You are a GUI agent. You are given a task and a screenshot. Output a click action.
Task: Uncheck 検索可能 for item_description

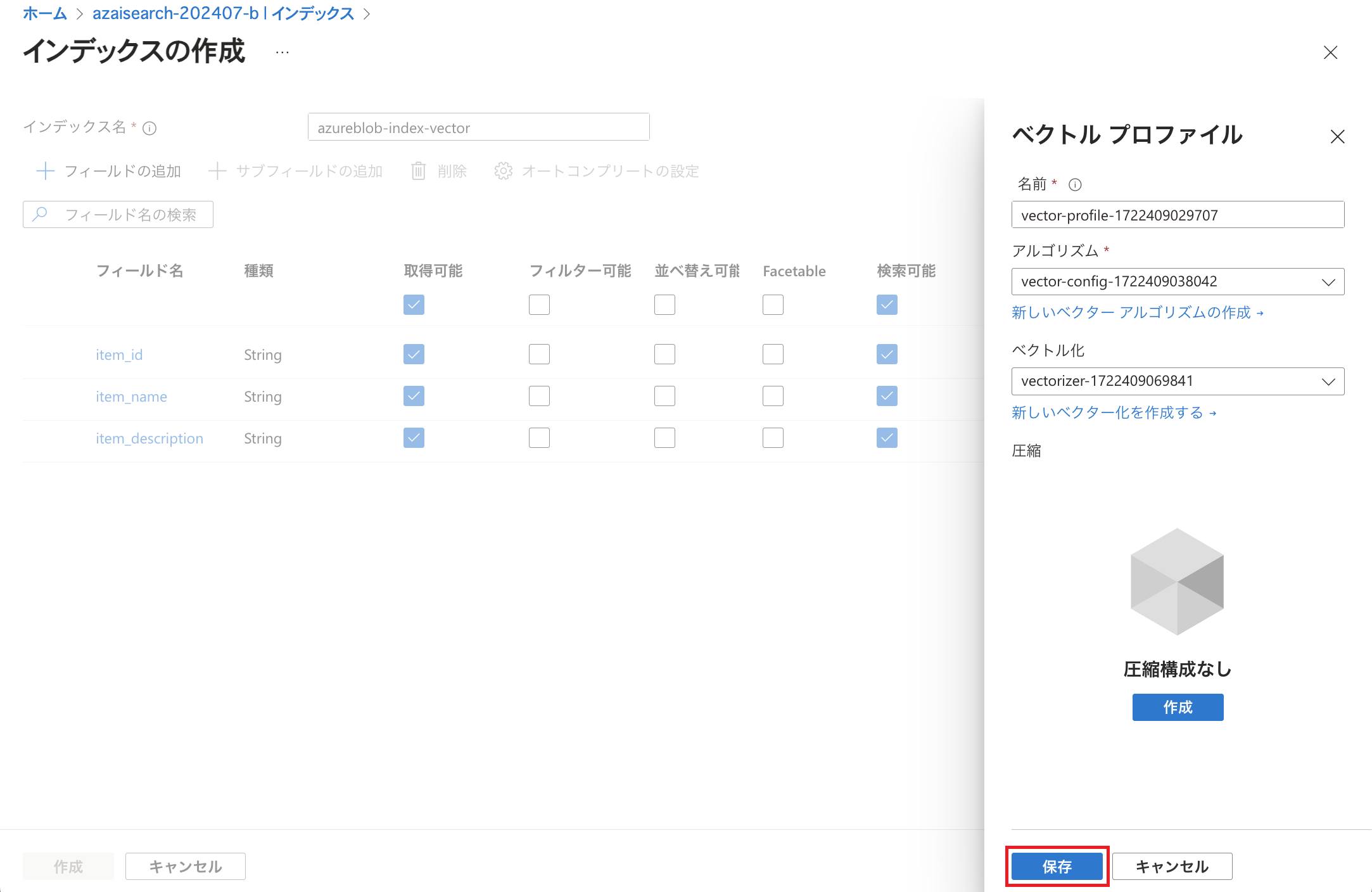click(x=887, y=438)
